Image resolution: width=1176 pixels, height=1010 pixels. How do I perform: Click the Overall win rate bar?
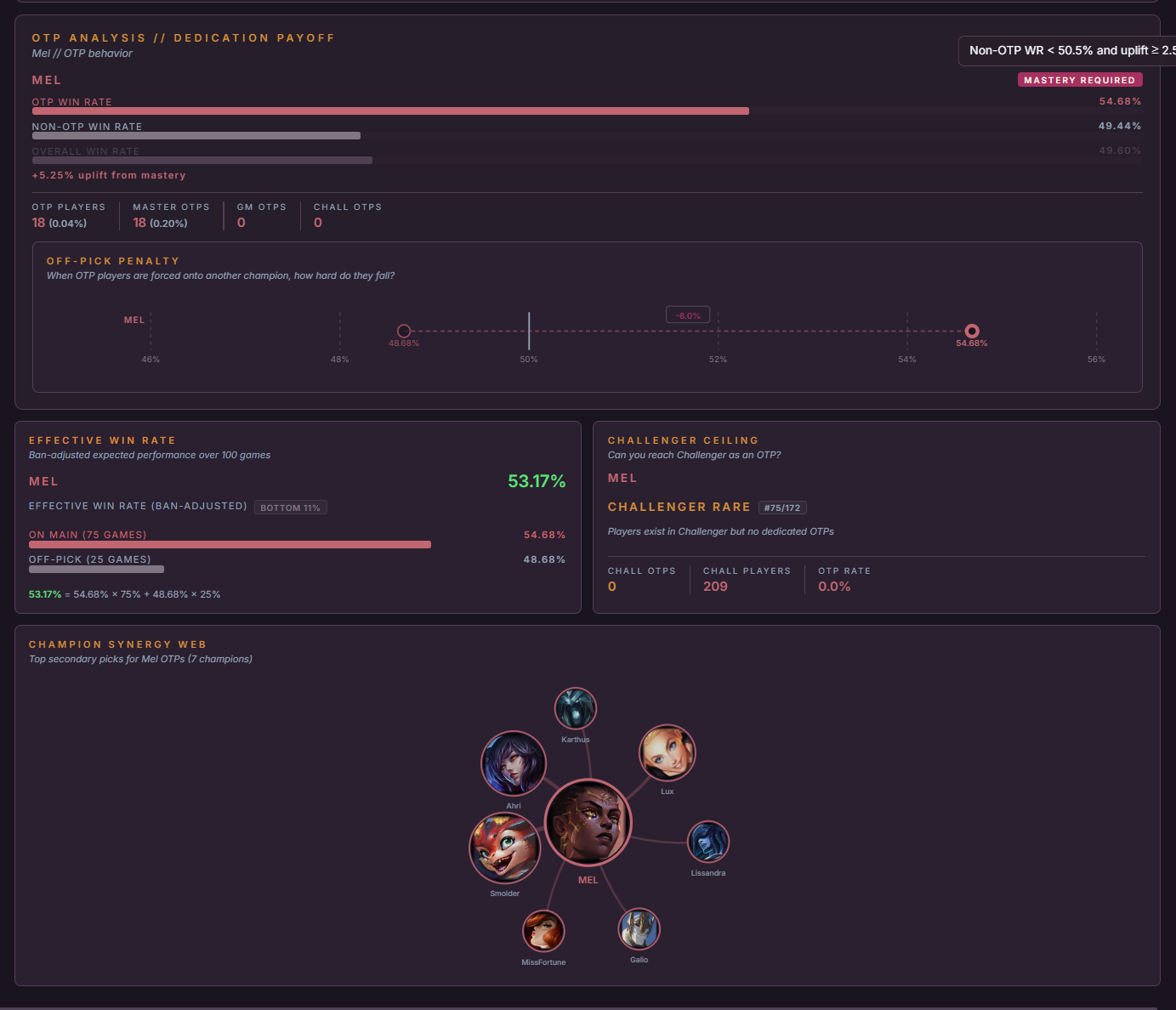[202, 160]
